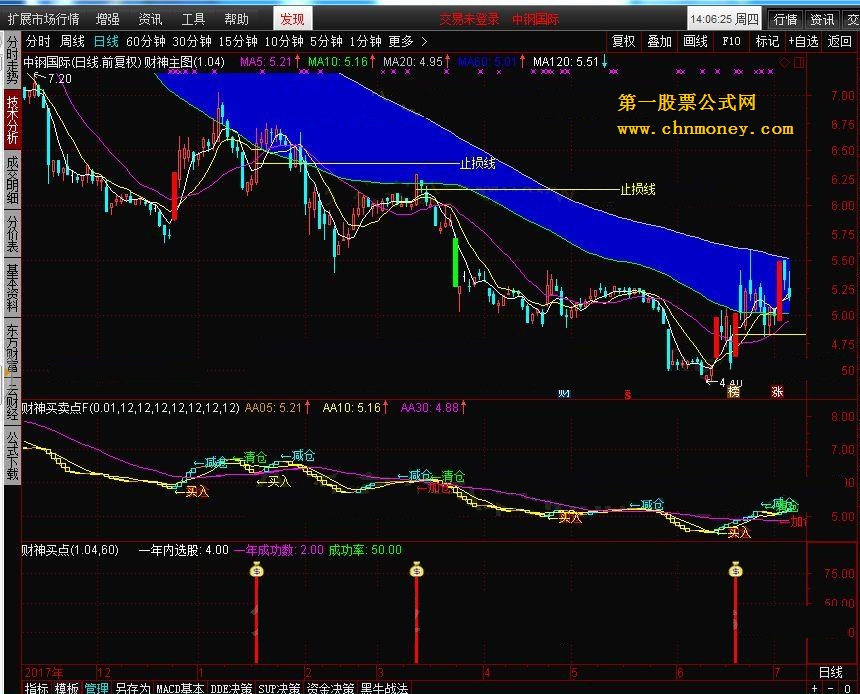Click the 指标 indicator button
Image resolution: width=860 pixels, height=694 pixels.
[x=36, y=688]
